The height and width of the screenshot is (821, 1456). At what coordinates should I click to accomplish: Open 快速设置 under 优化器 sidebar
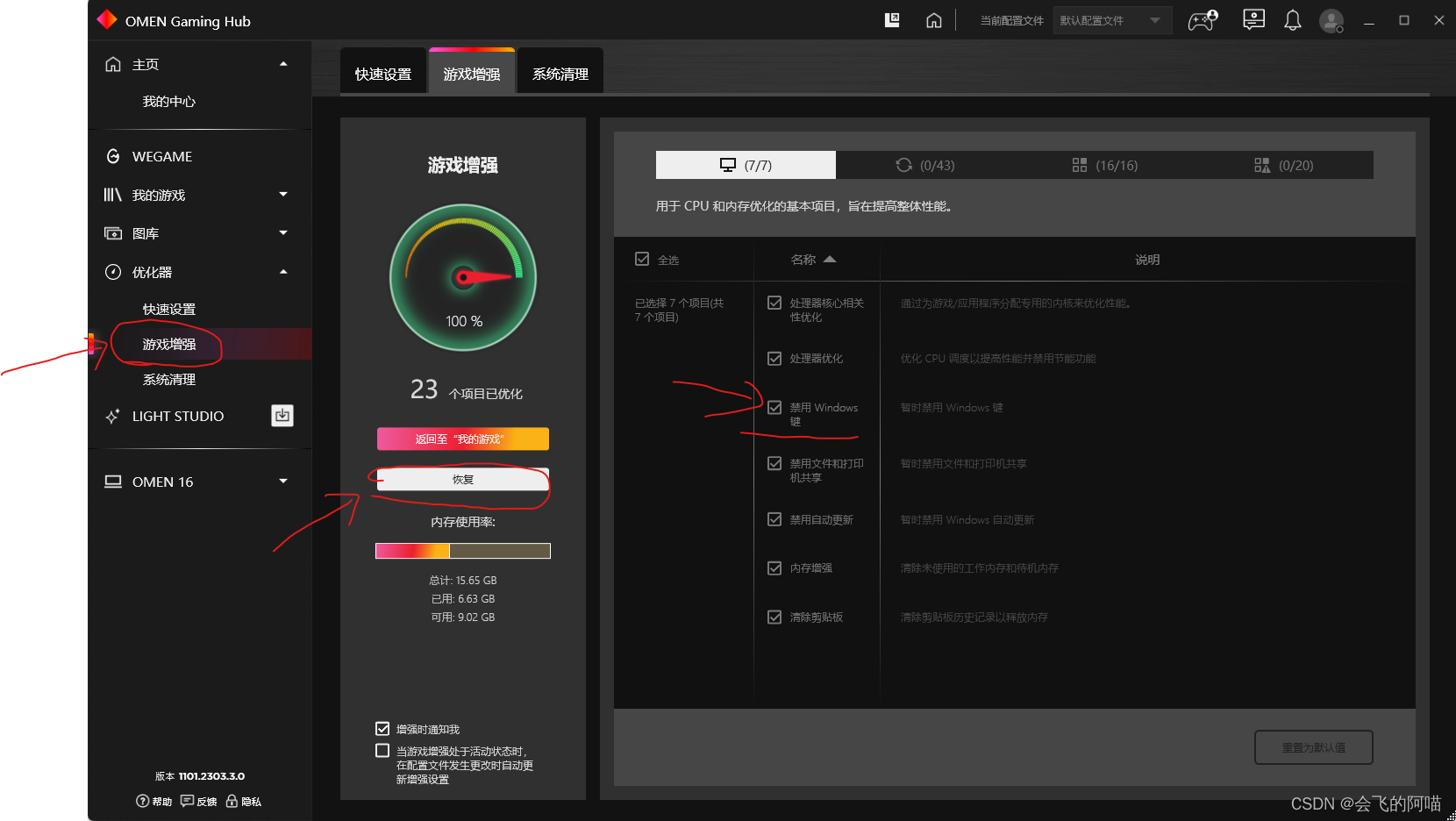coord(169,310)
